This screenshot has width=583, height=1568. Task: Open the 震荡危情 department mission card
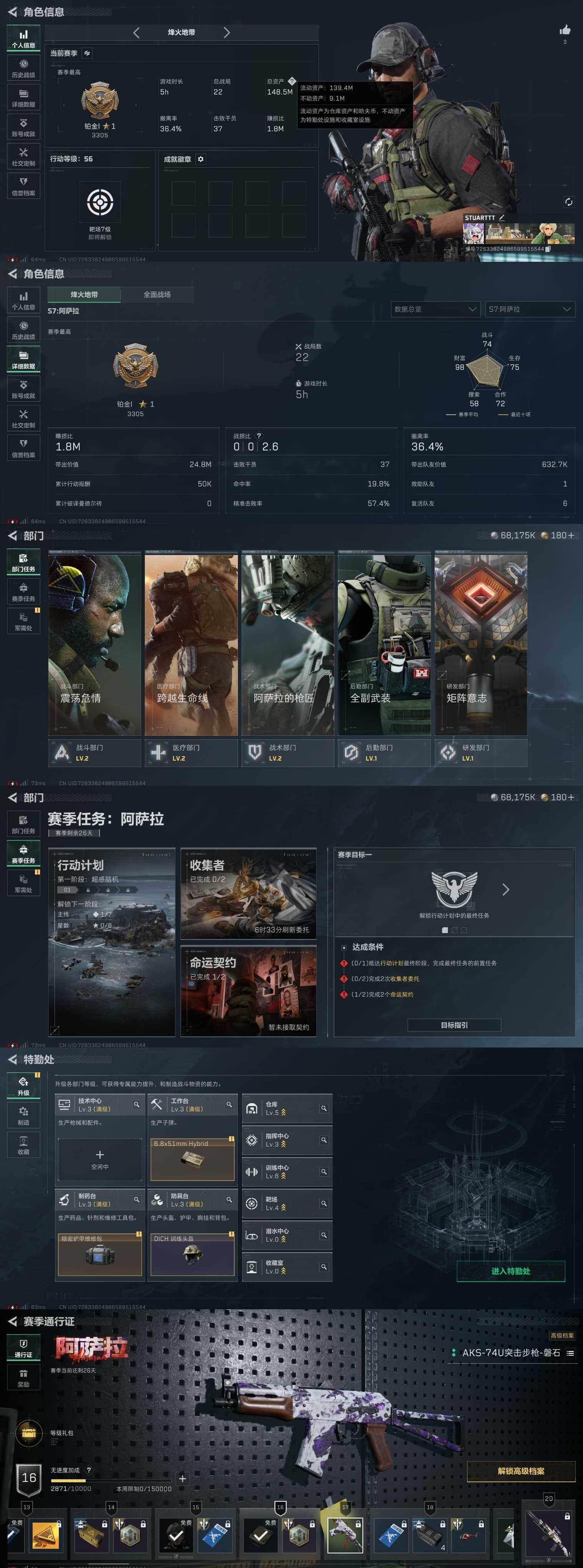pyautogui.click(x=94, y=645)
